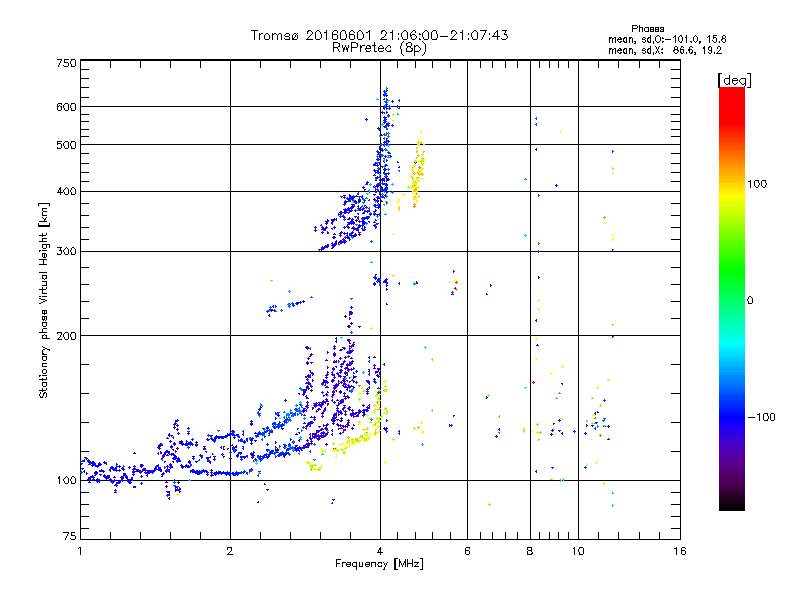800x600 pixels.
Task: Click the '600' height axis label
Action: coord(66,107)
